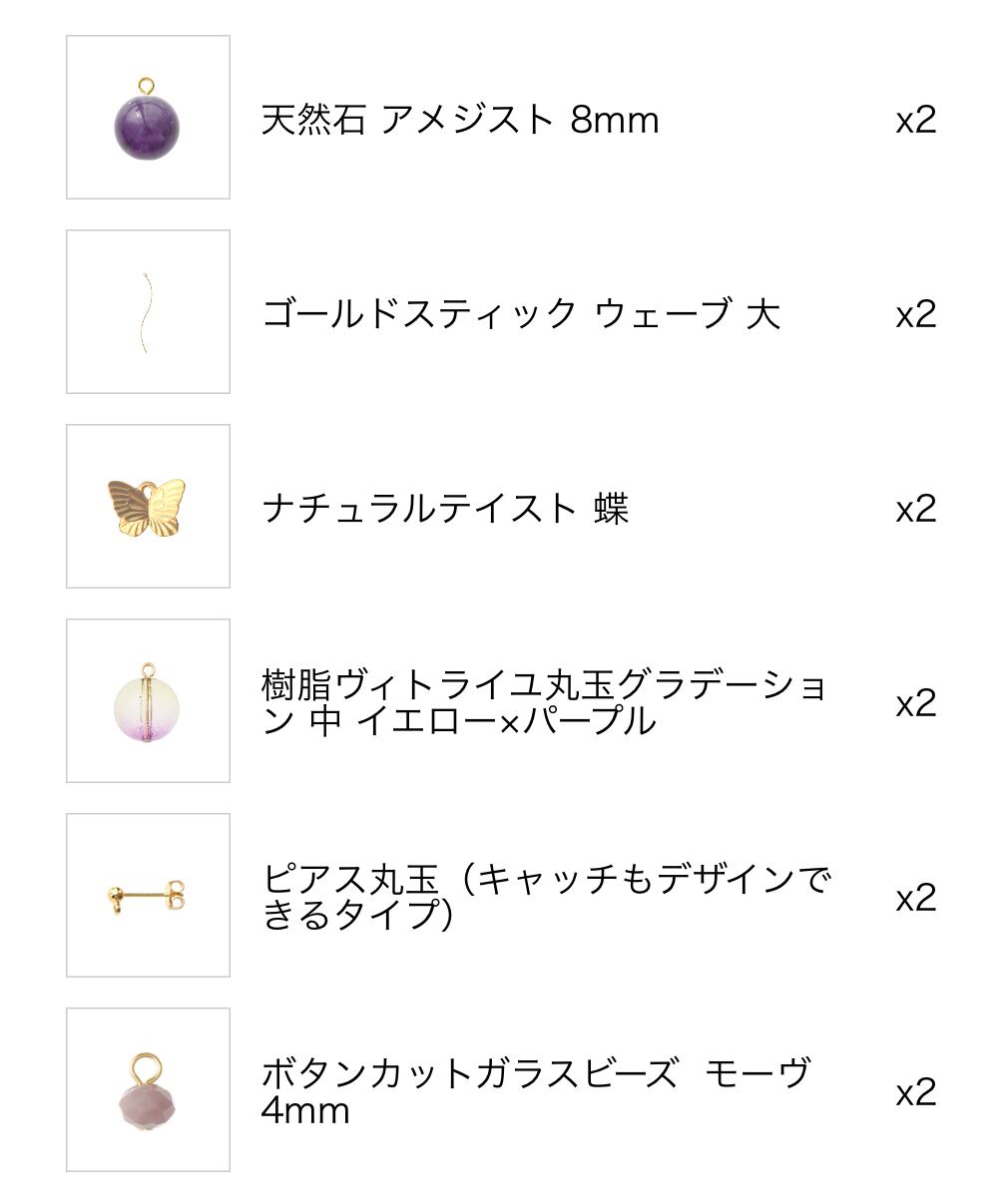The width and height of the screenshot is (1003, 1204).
Task: Click the x2 quantity for ピアス丸玉
Action: (x=915, y=898)
